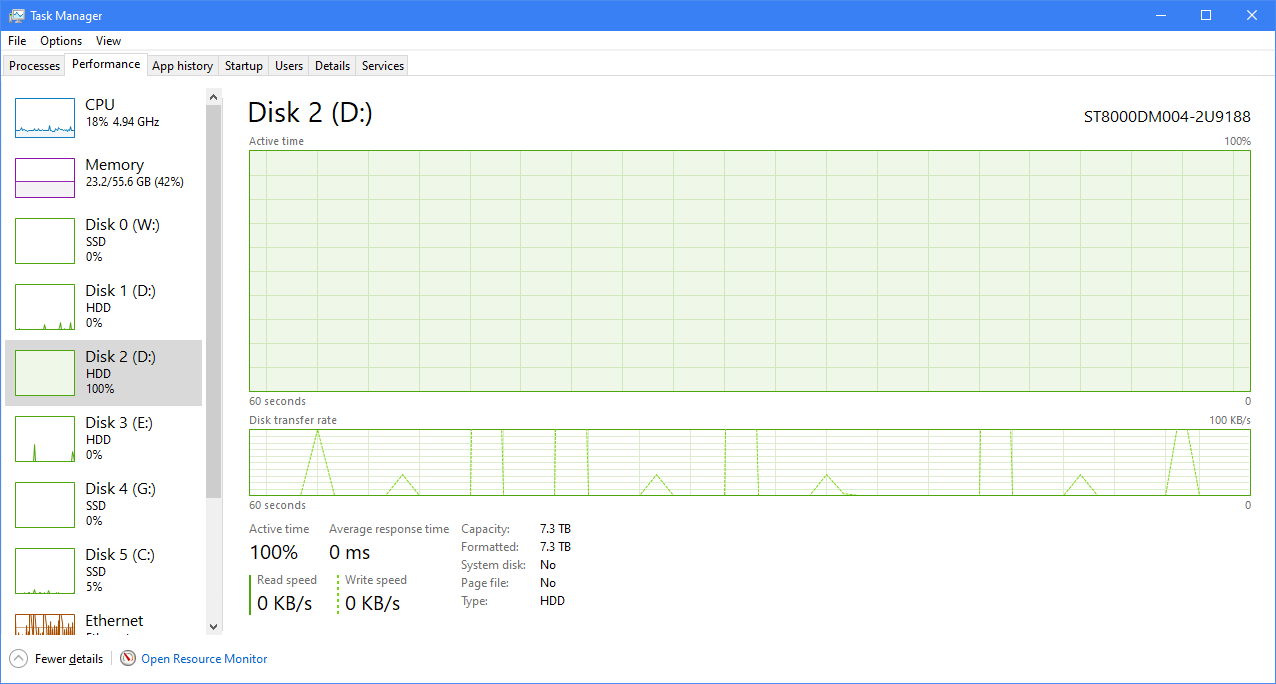Switch to the Services tab
Image resolution: width=1276 pixels, height=684 pixels.
(x=383, y=66)
